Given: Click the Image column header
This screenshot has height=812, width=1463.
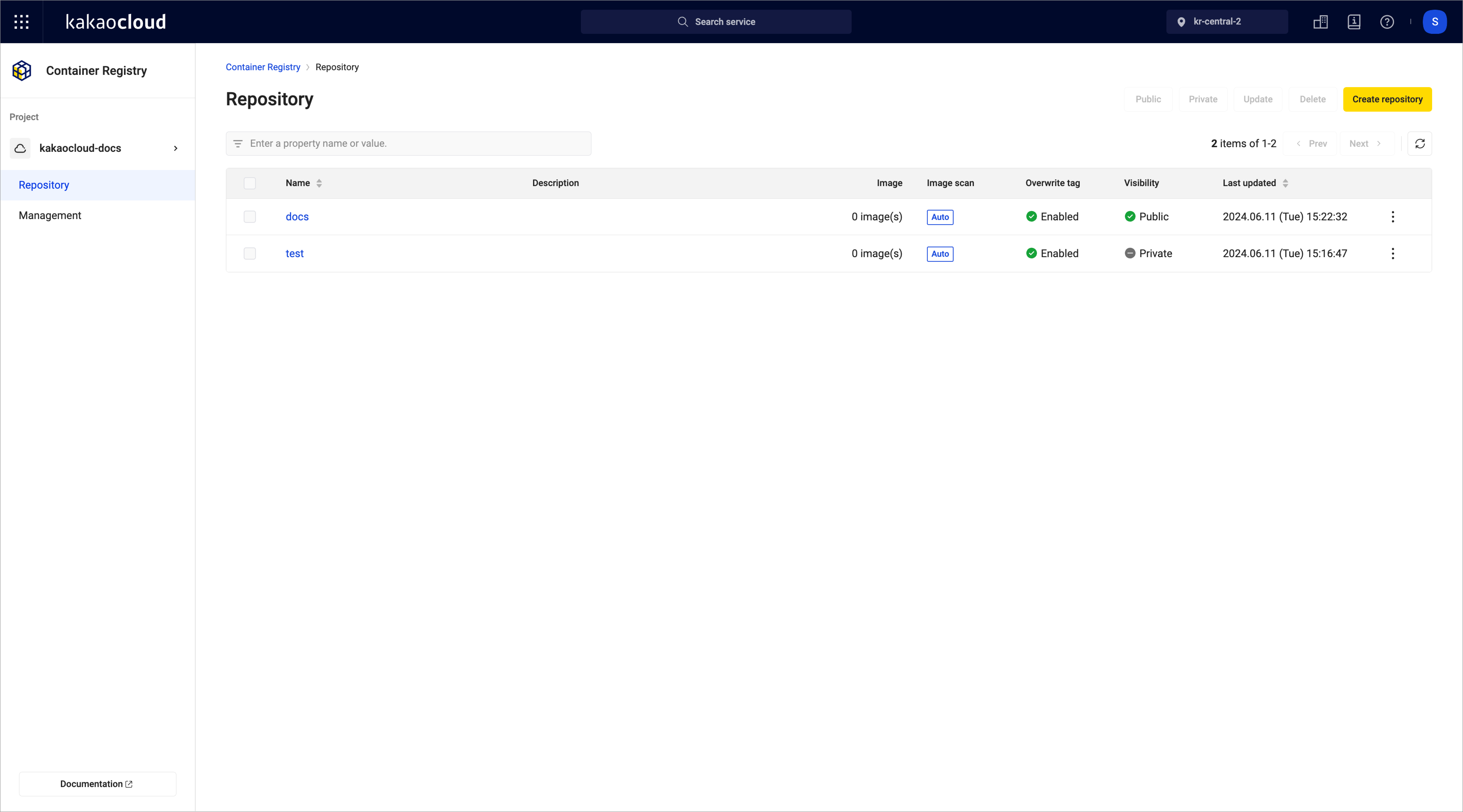Looking at the screenshot, I should 889,183.
